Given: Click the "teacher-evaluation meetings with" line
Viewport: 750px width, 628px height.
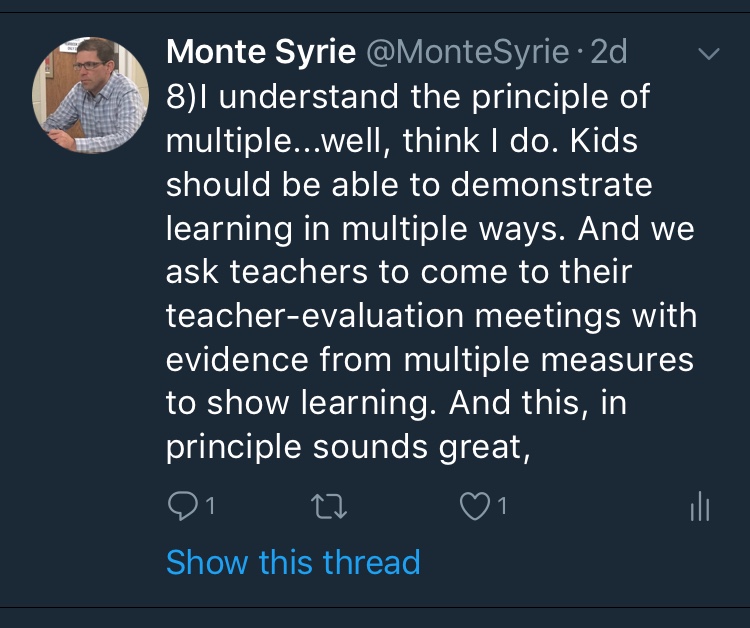Looking at the screenshot, I should coord(430,318).
